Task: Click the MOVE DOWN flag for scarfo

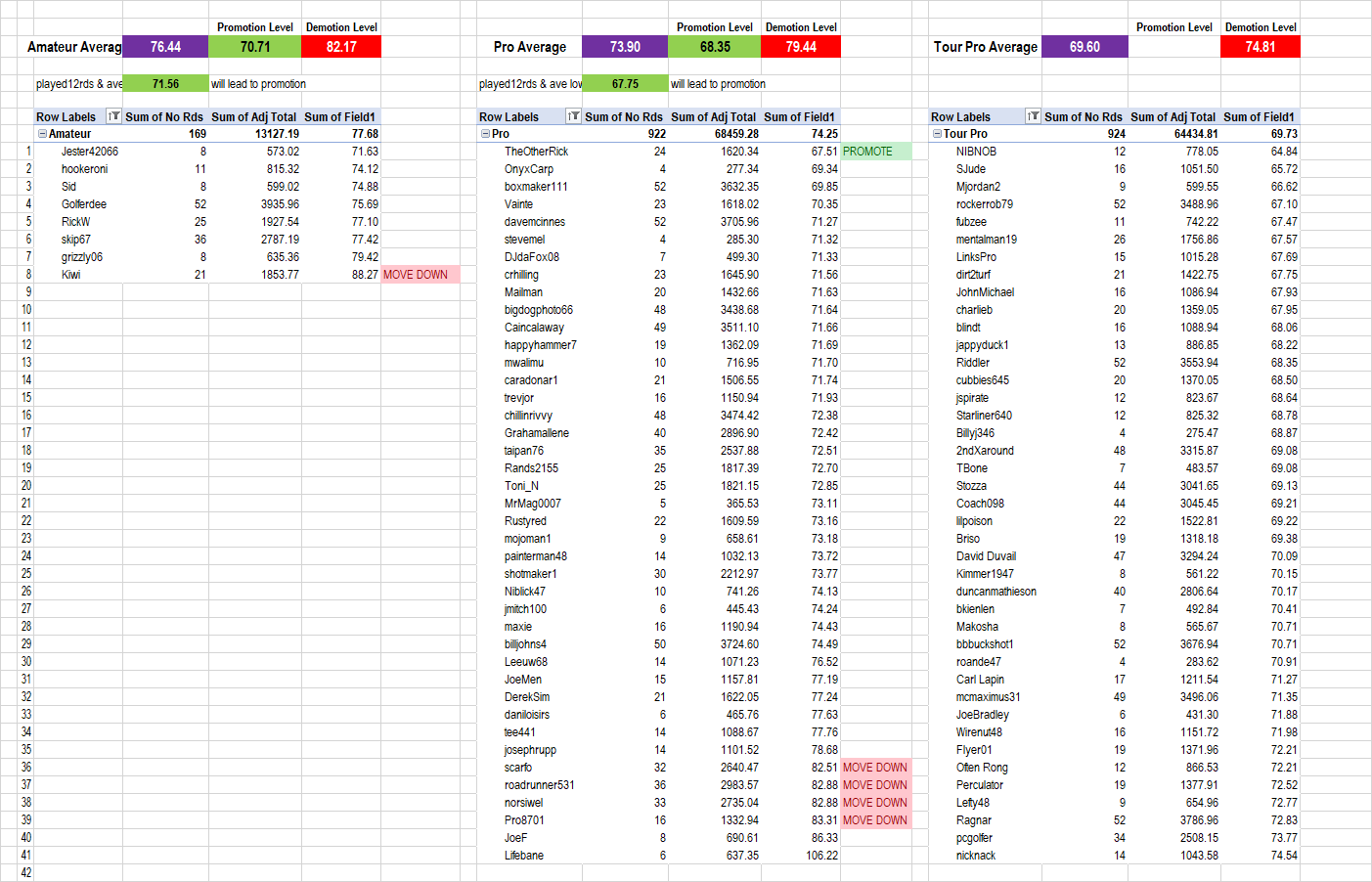Action: pyautogui.click(x=875, y=768)
